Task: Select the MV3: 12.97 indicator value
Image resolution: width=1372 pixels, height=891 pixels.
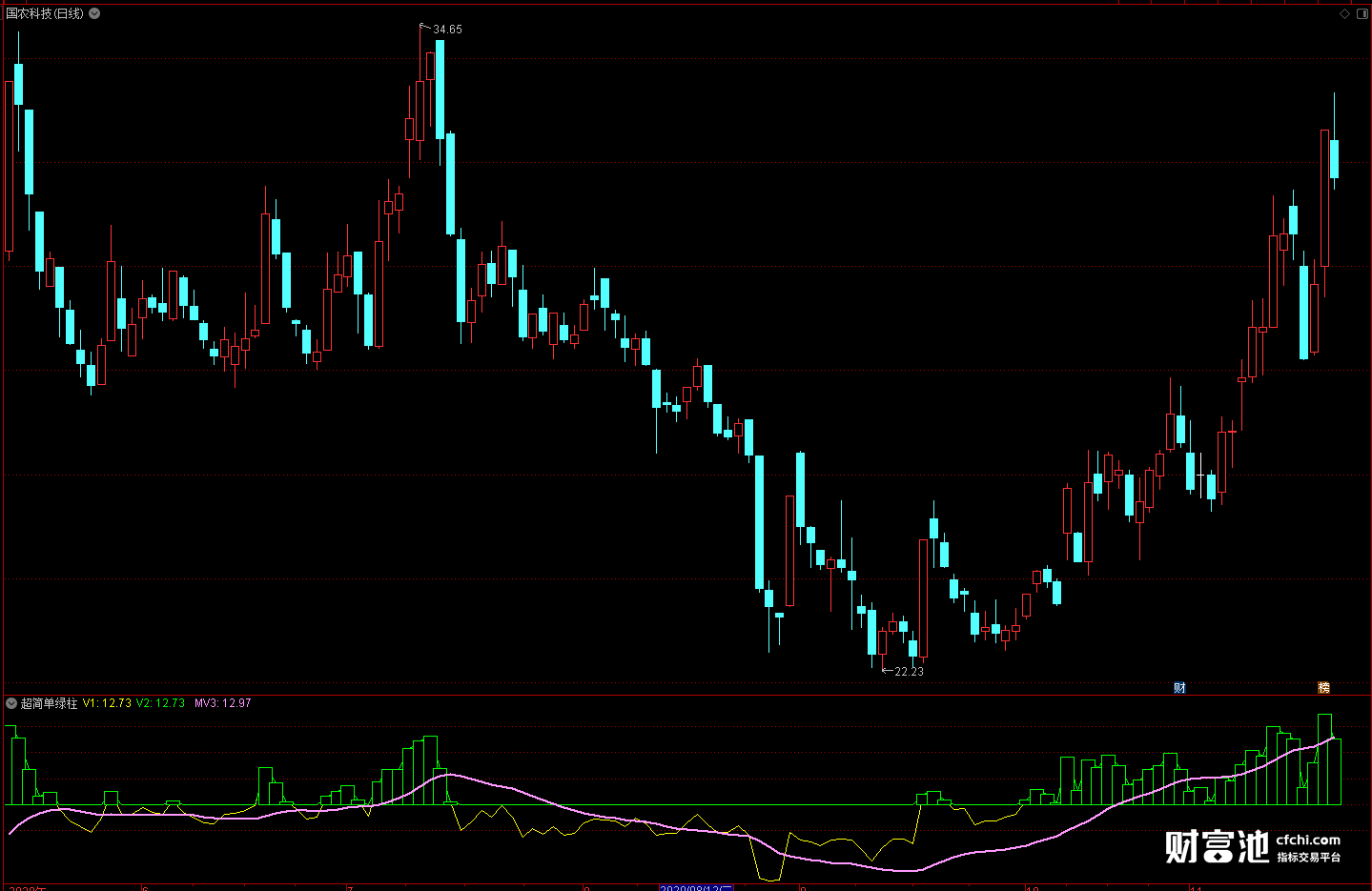Action: [x=223, y=703]
